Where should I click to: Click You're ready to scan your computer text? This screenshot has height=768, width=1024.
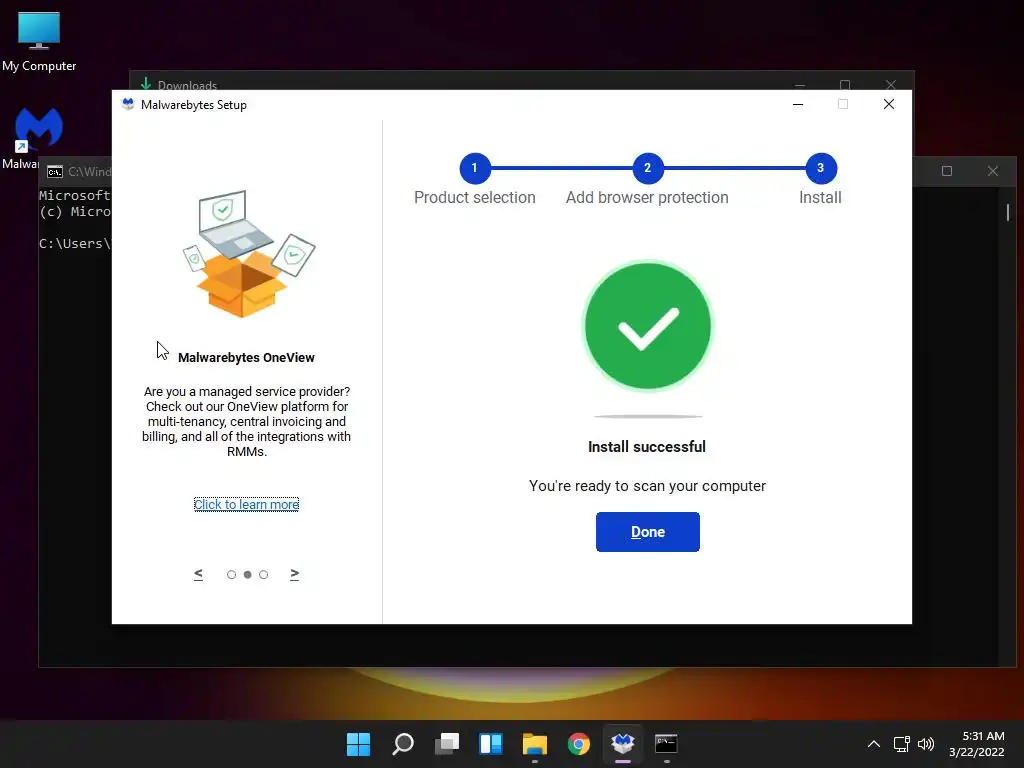click(647, 486)
